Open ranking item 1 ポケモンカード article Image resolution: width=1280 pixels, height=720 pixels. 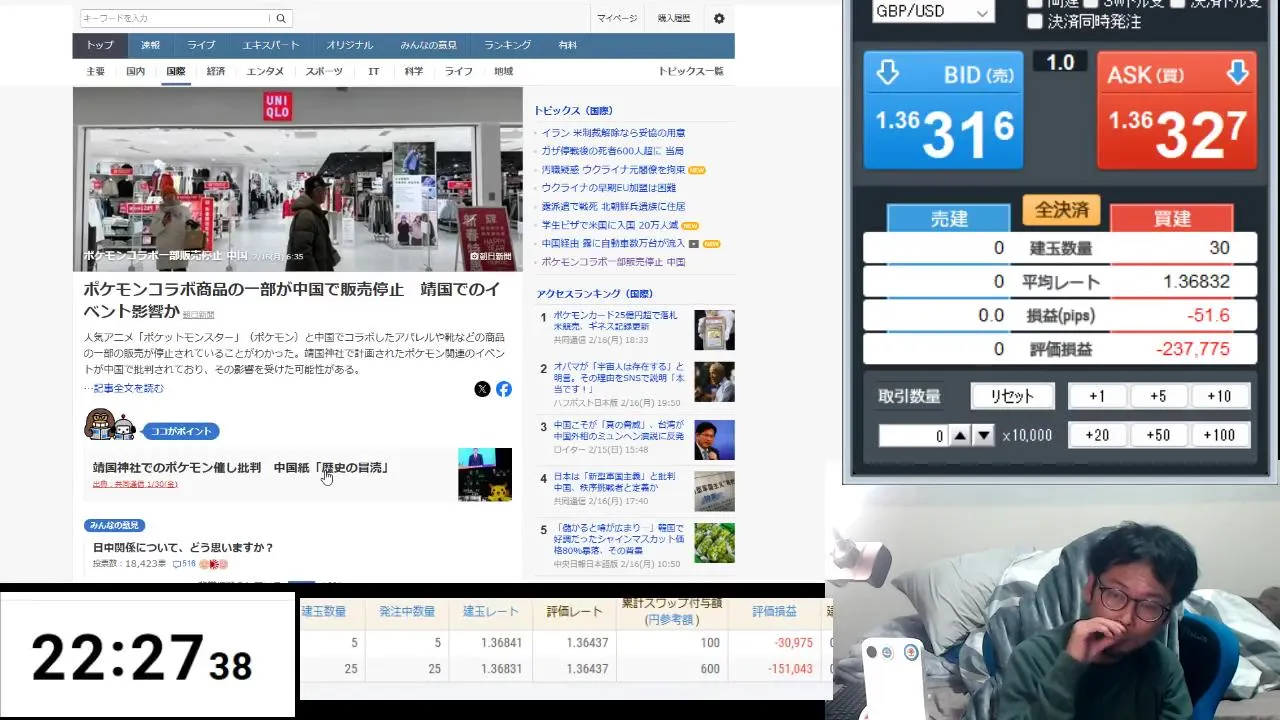(x=615, y=320)
